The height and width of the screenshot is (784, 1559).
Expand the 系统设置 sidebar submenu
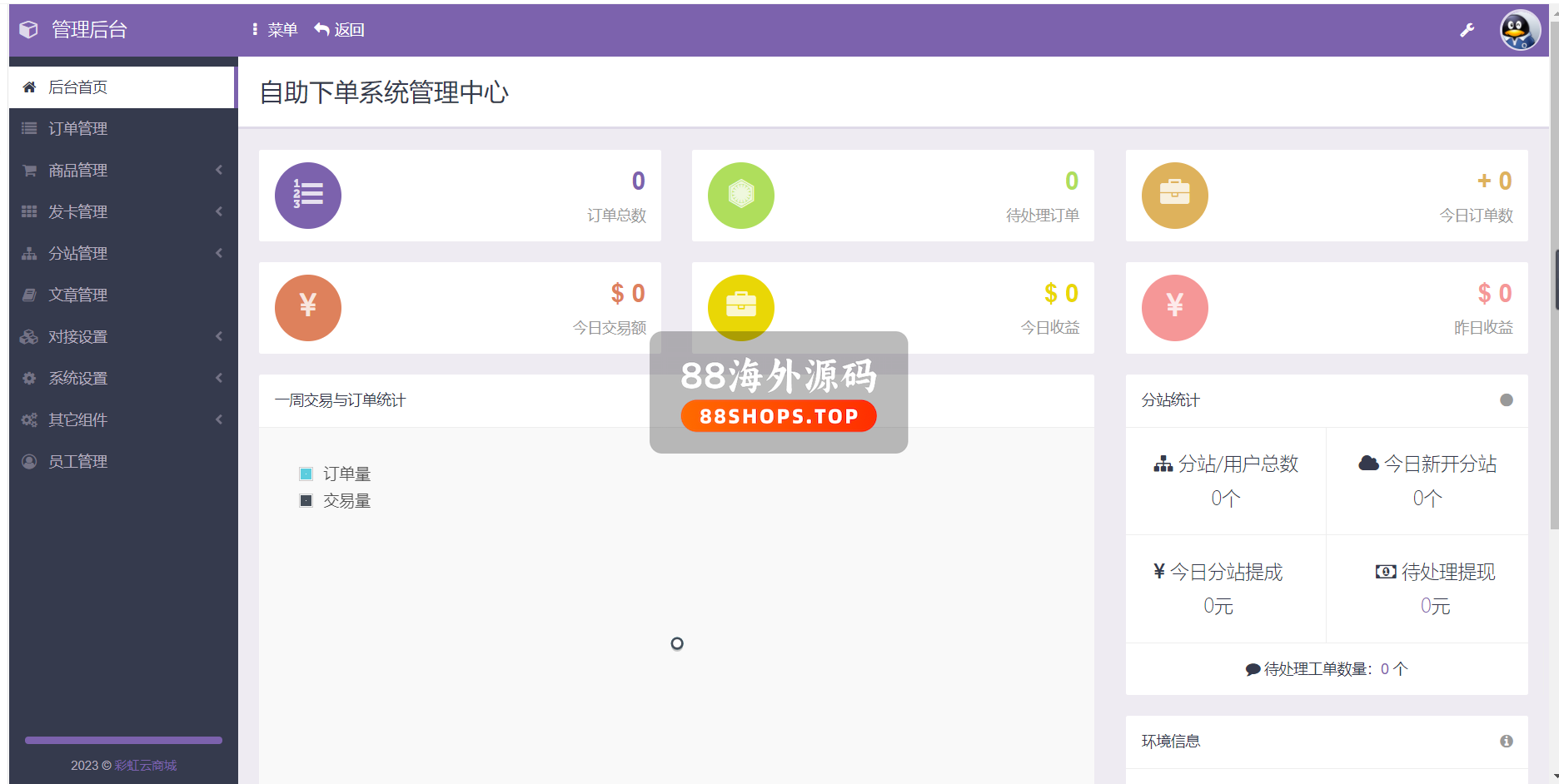(123, 378)
